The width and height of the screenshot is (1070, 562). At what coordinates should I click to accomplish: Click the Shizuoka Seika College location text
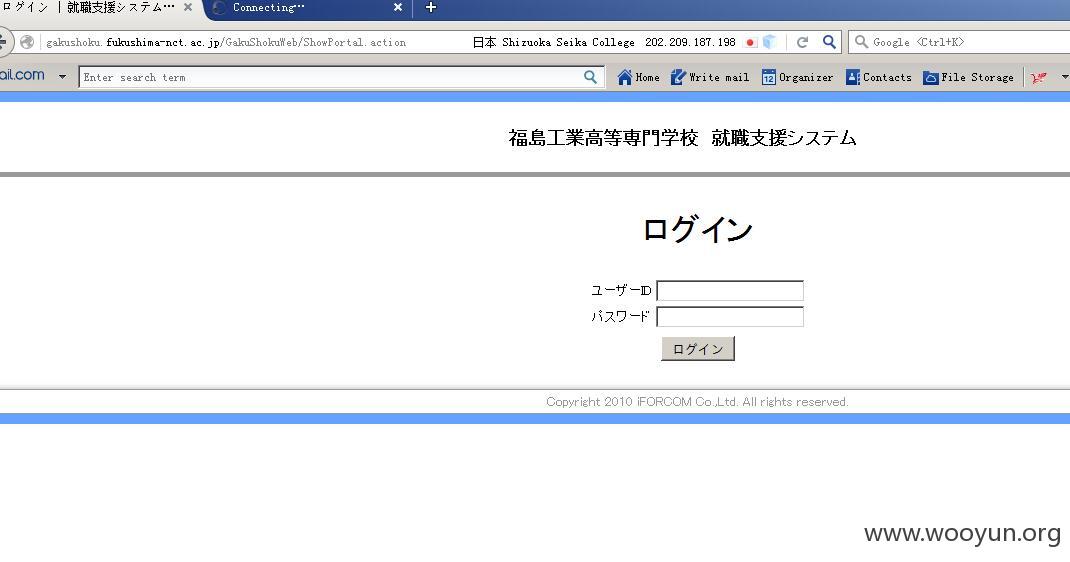tap(568, 42)
